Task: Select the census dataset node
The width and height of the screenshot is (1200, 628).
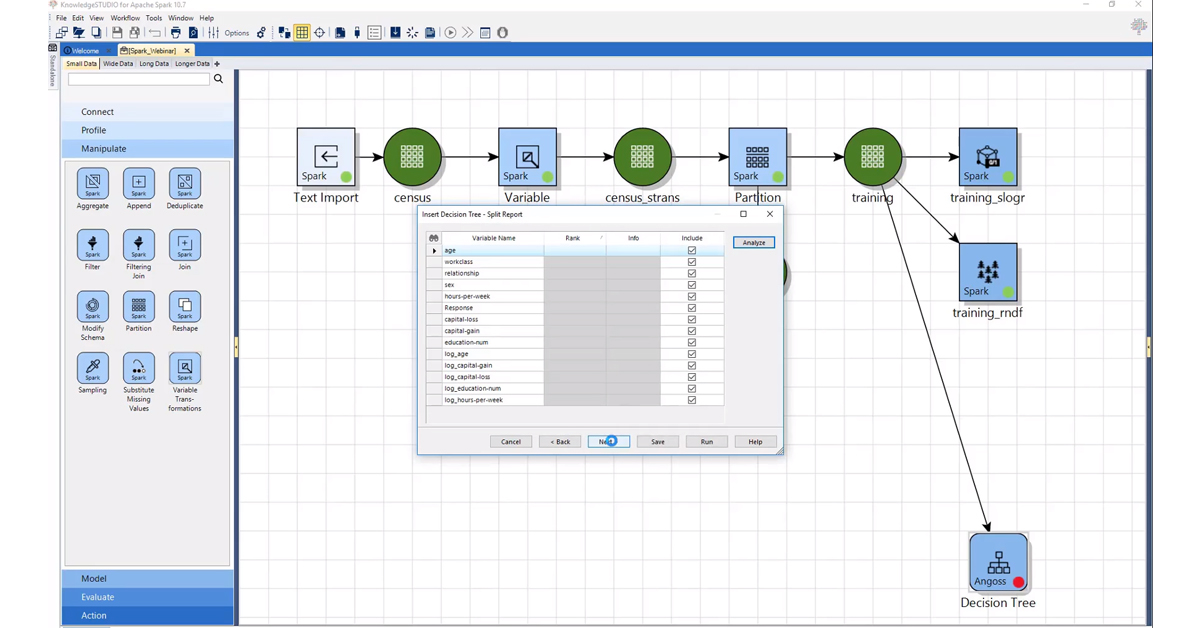Action: pyautogui.click(x=412, y=157)
